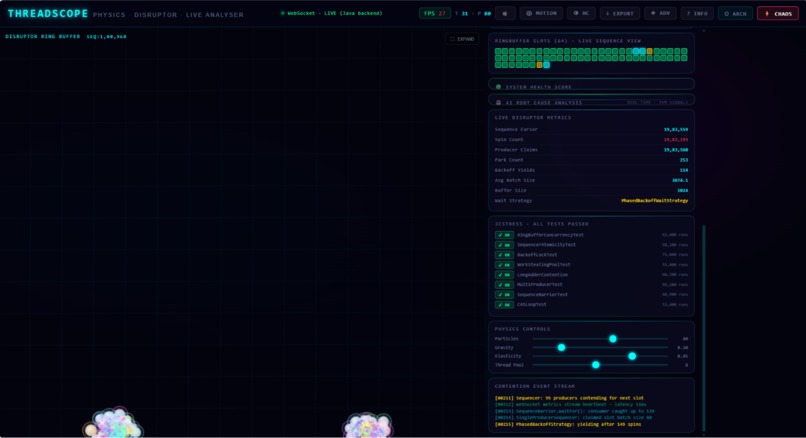
Task: Adjust the Elasticity slider handle
Action: point(632,356)
